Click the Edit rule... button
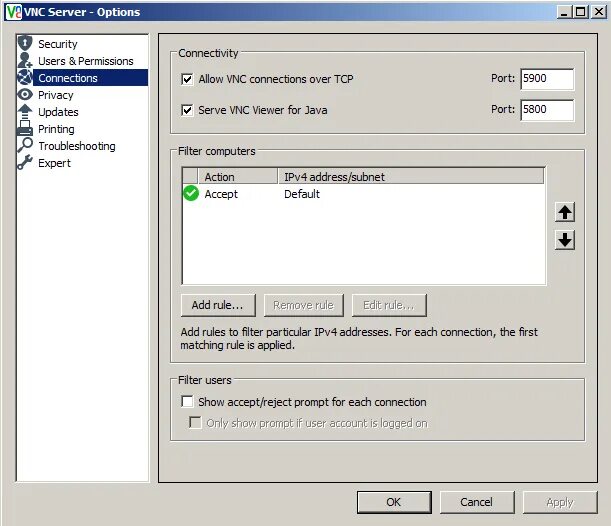 [389, 305]
